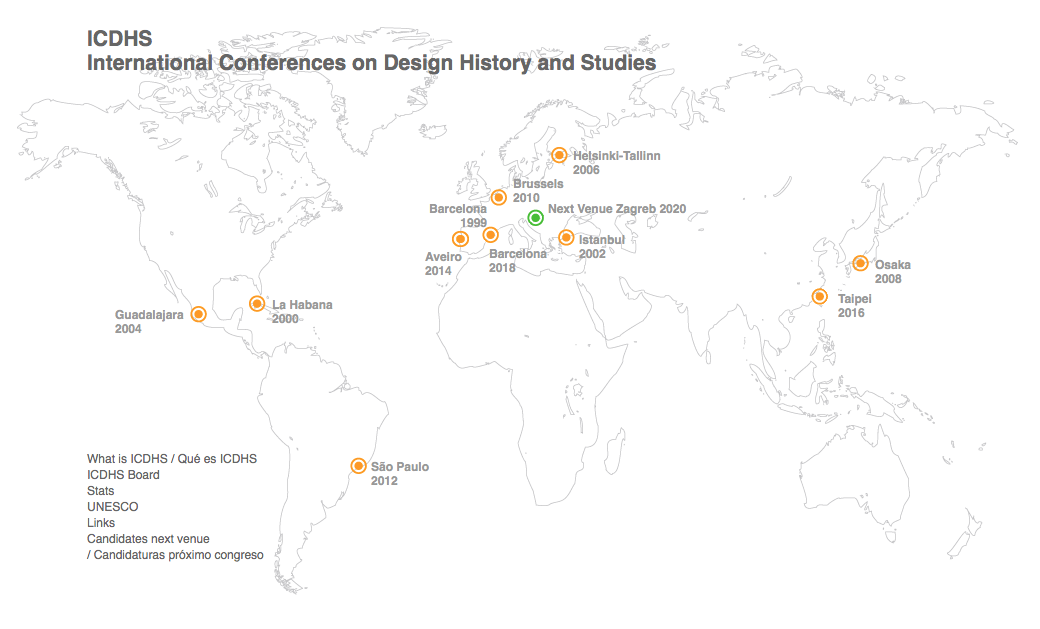Viewport: 1040px width, 629px height.
Task: Click the Next Venue Zagreb 2020 label
Action: click(x=617, y=209)
